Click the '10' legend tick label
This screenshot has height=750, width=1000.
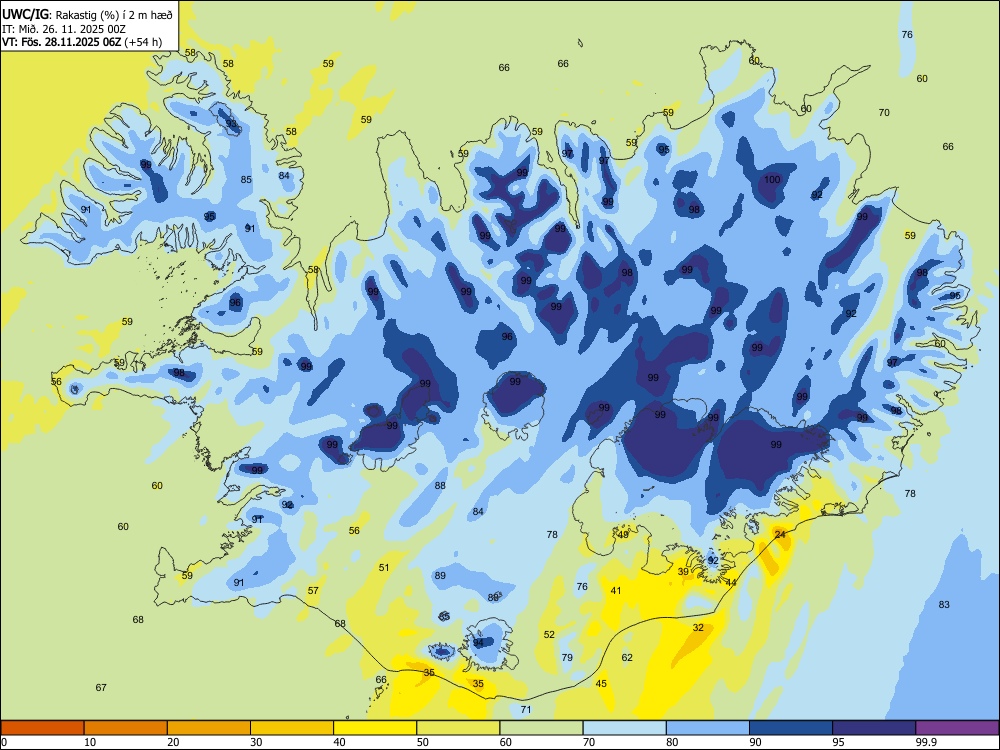90,742
